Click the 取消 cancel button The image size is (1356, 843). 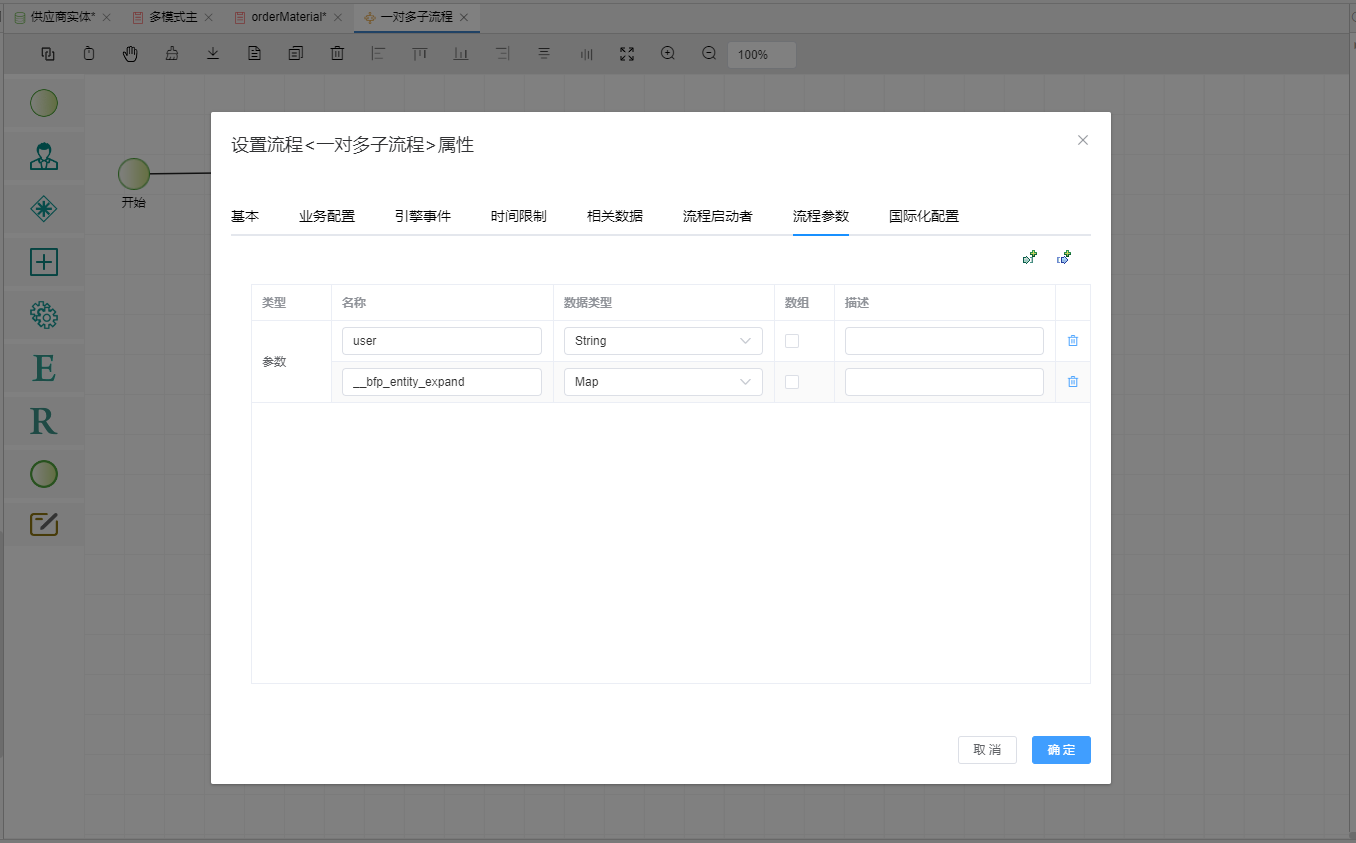(x=986, y=750)
